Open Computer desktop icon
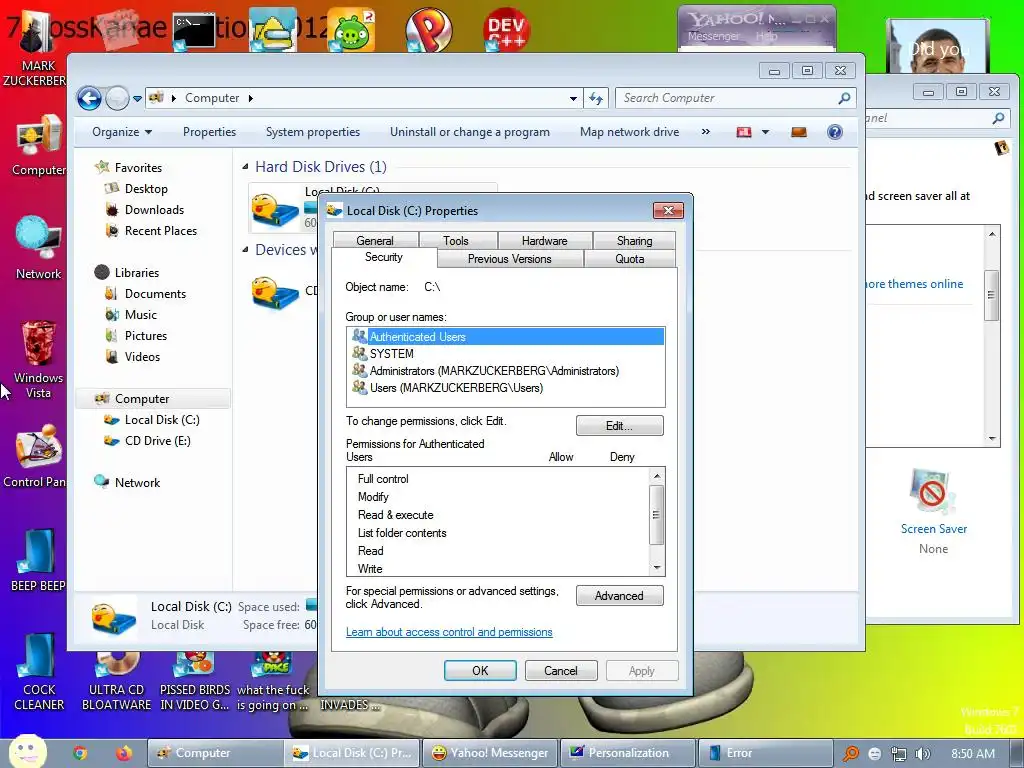Image resolution: width=1024 pixels, height=768 pixels. 39,146
